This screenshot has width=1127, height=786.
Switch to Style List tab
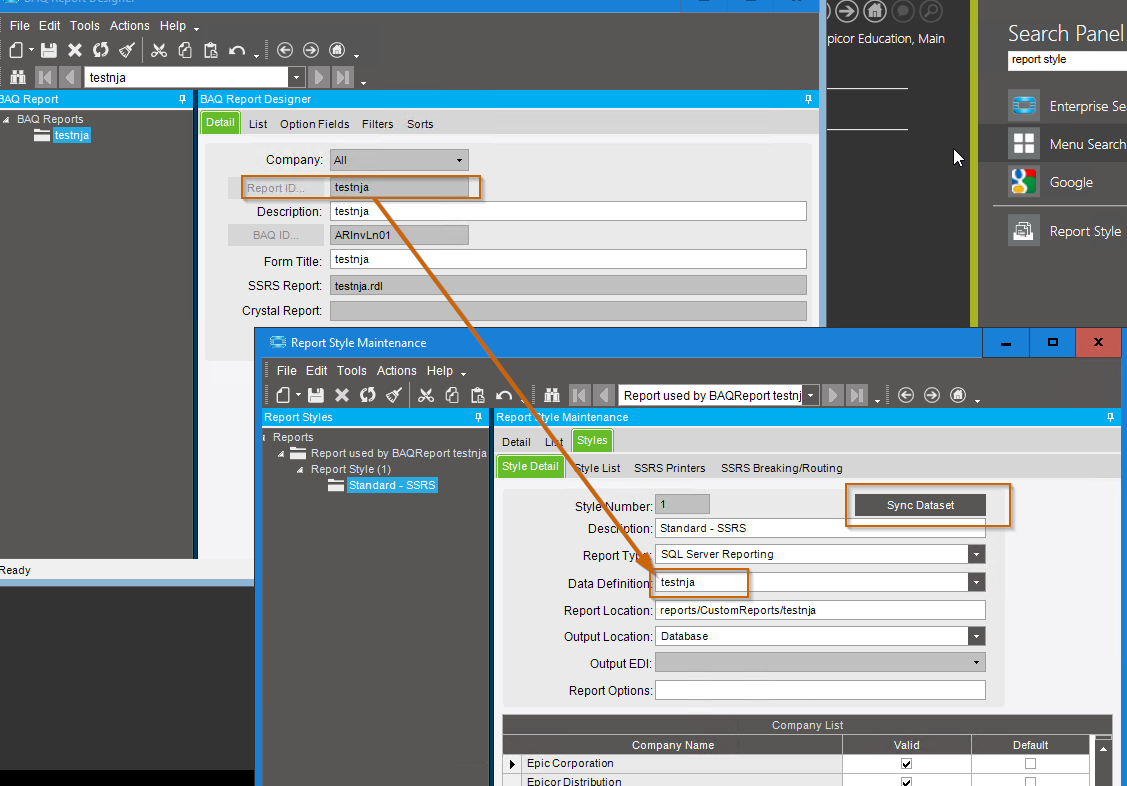[598, 468]
